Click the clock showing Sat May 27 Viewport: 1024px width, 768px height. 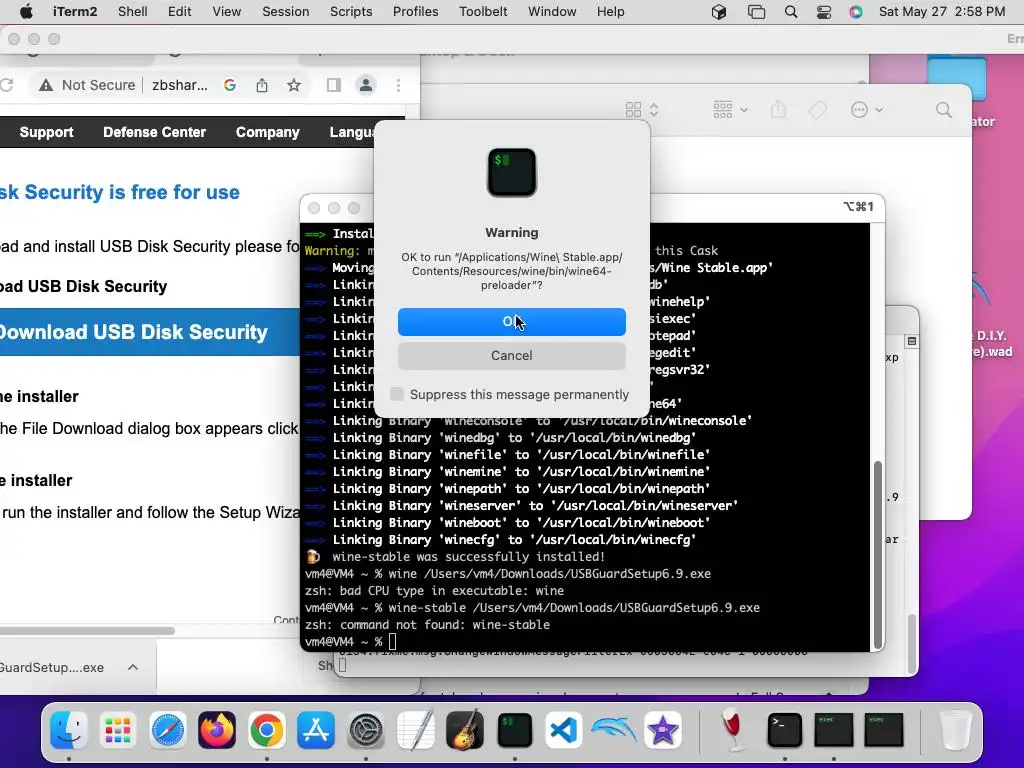click(x=942, y=11)
